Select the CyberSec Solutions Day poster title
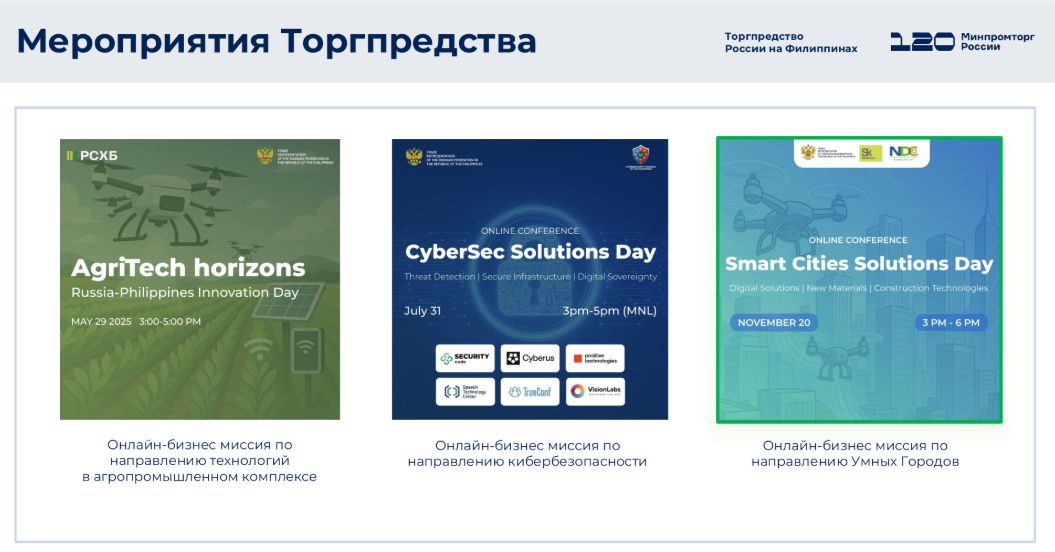1055x552 pixels. pyautogui.click(x=530, y=251)
